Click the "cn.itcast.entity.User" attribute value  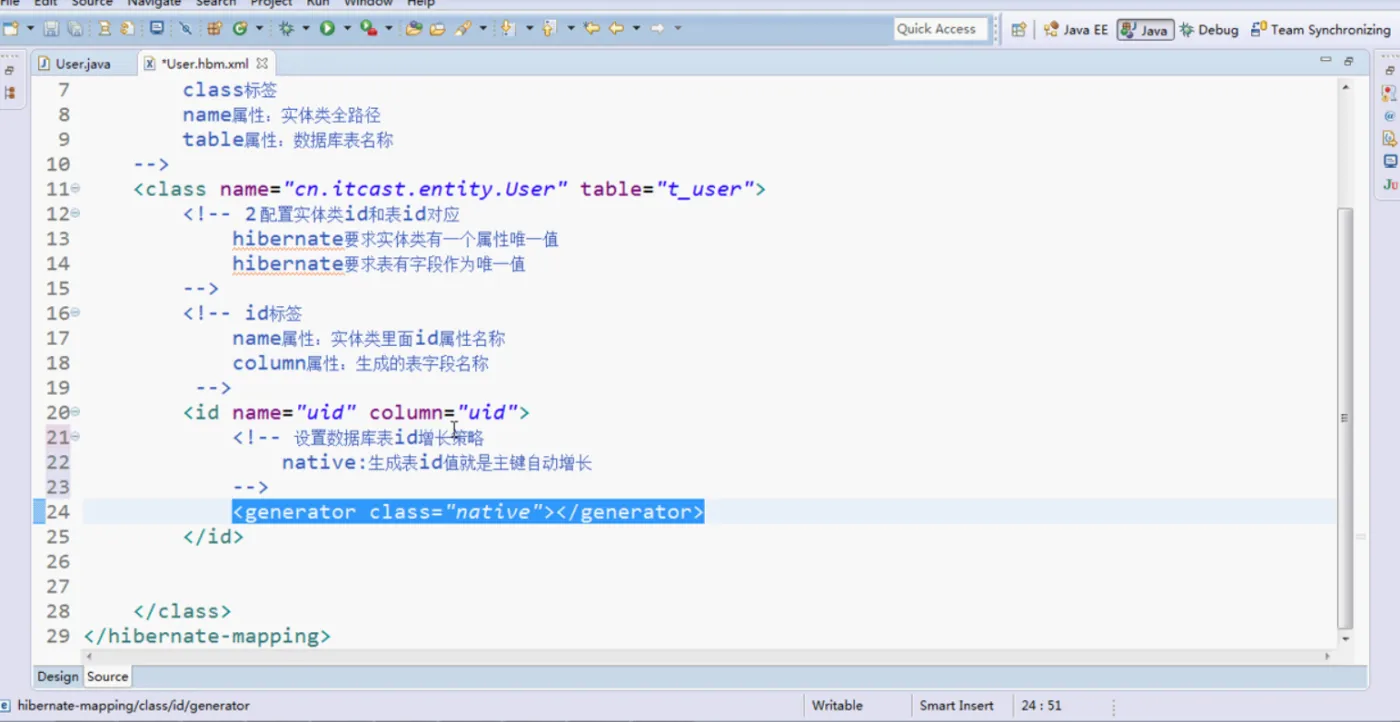coord(426,189)
